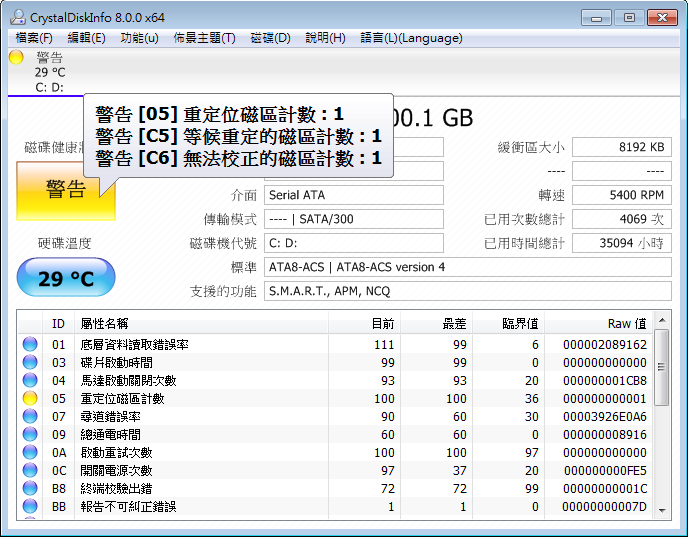Open the 功能(u) menu

139,38
